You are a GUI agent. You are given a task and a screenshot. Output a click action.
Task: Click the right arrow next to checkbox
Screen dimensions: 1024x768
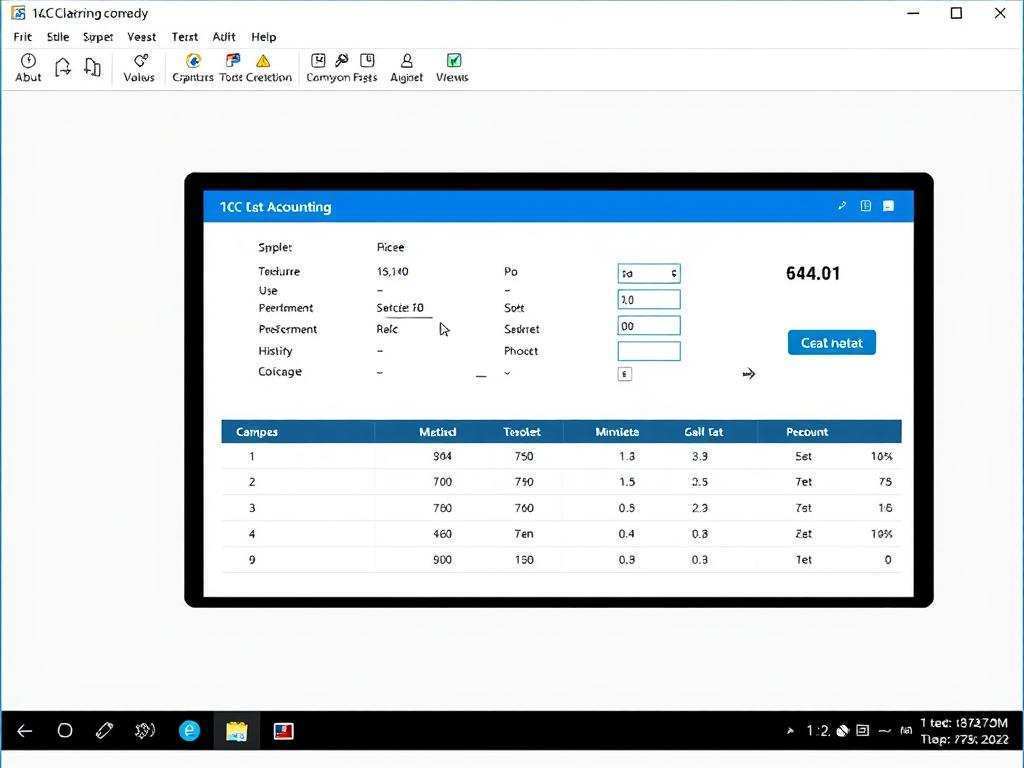coord(748,374)
